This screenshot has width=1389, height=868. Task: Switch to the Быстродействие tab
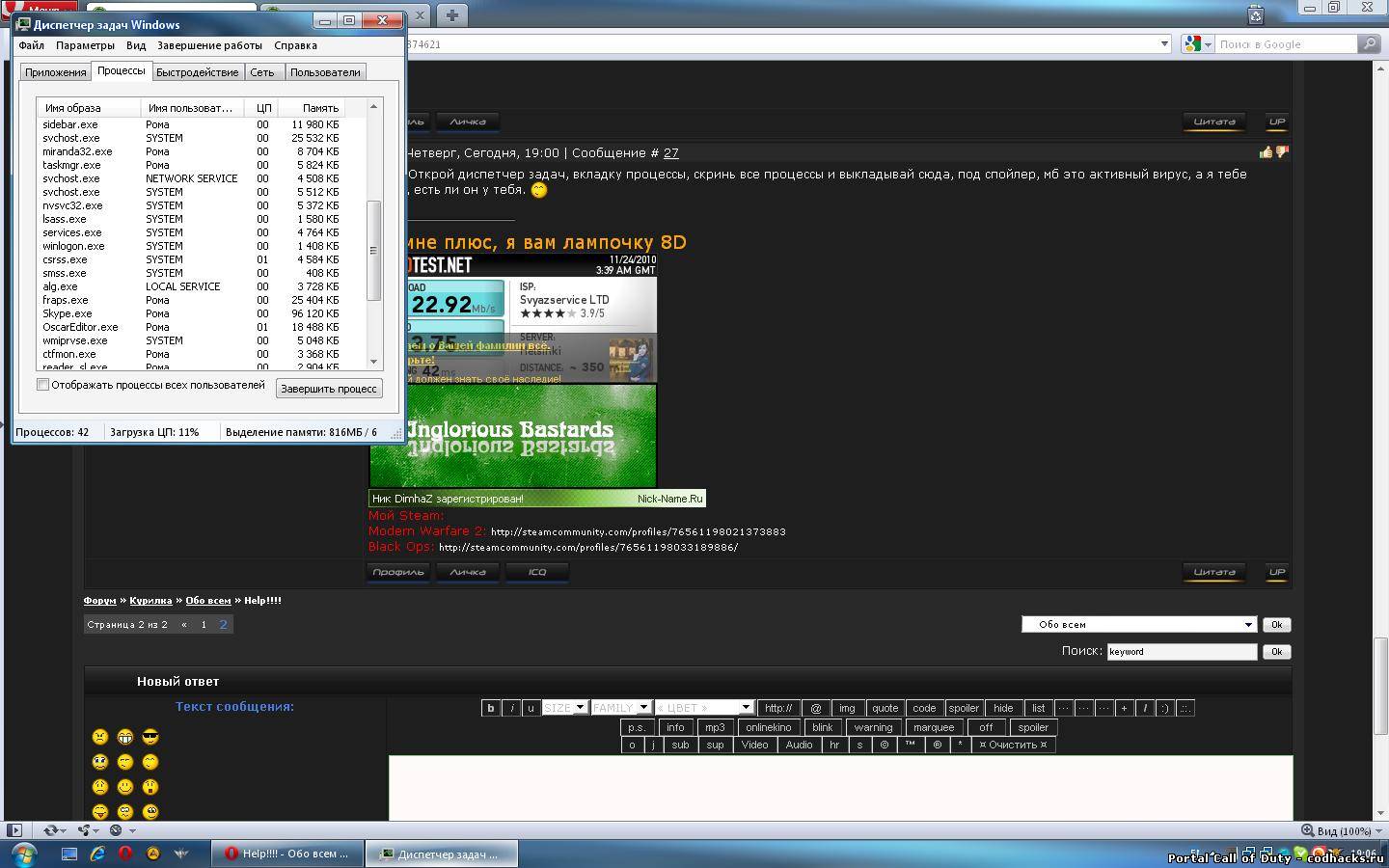[197, 72]
